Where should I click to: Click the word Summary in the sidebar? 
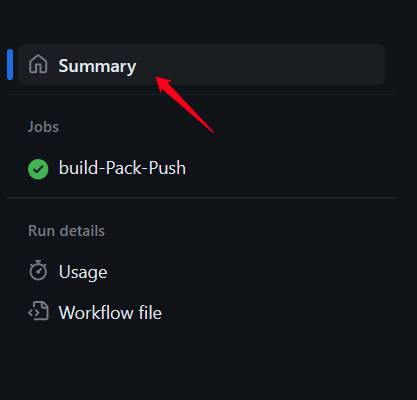97,66
